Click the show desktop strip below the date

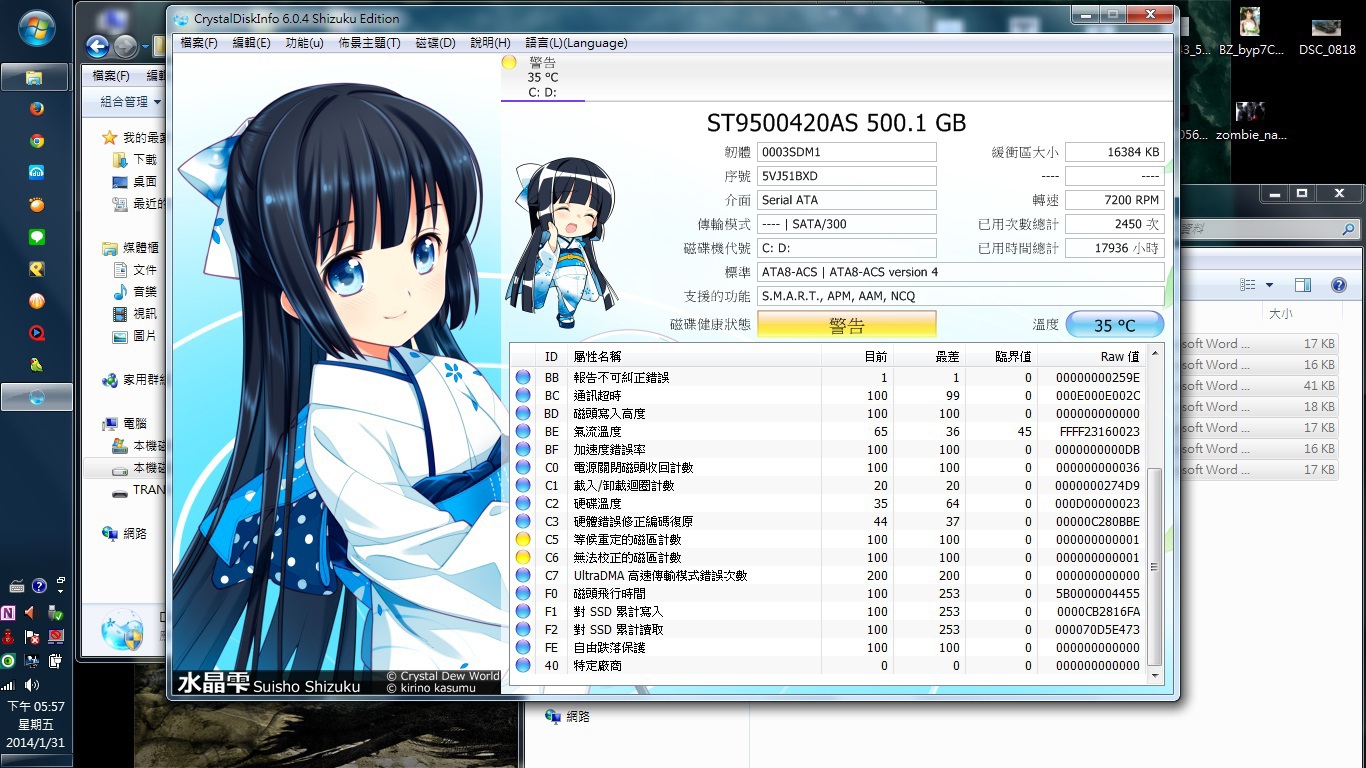(36, 761)
